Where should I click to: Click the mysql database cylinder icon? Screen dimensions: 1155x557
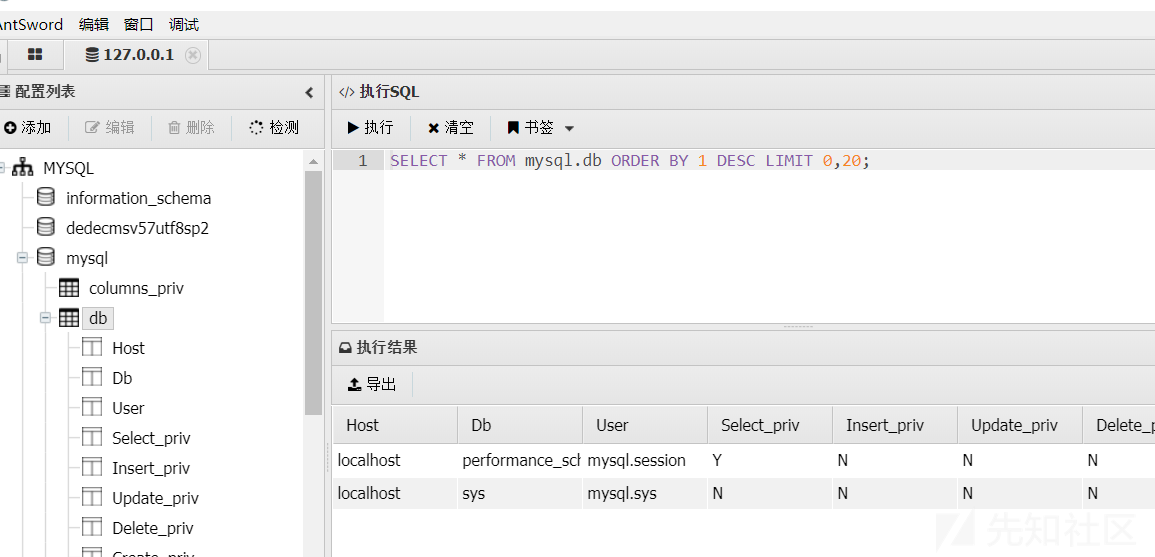(46, 257)
